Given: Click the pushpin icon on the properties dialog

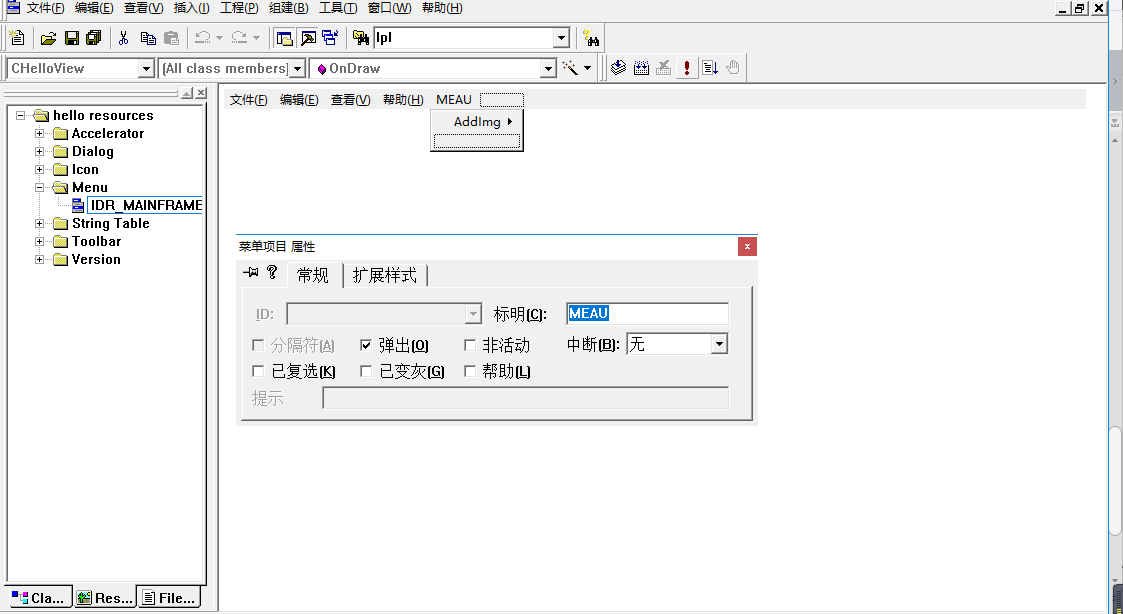Looking at the screenshot, I should click(x=253, y=272).
